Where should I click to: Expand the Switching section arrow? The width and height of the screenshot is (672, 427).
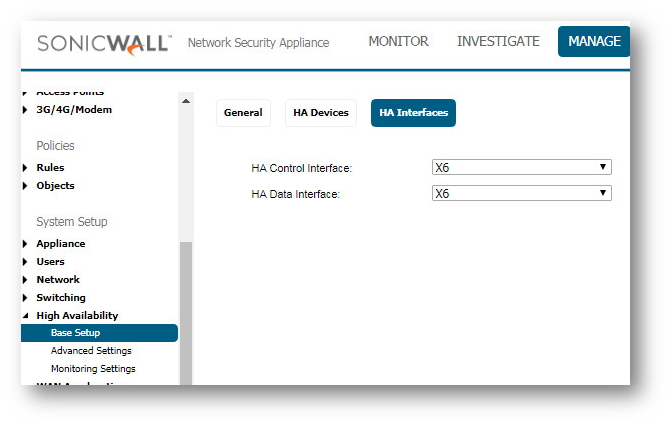pyautogui.click(x=25, y=298)
